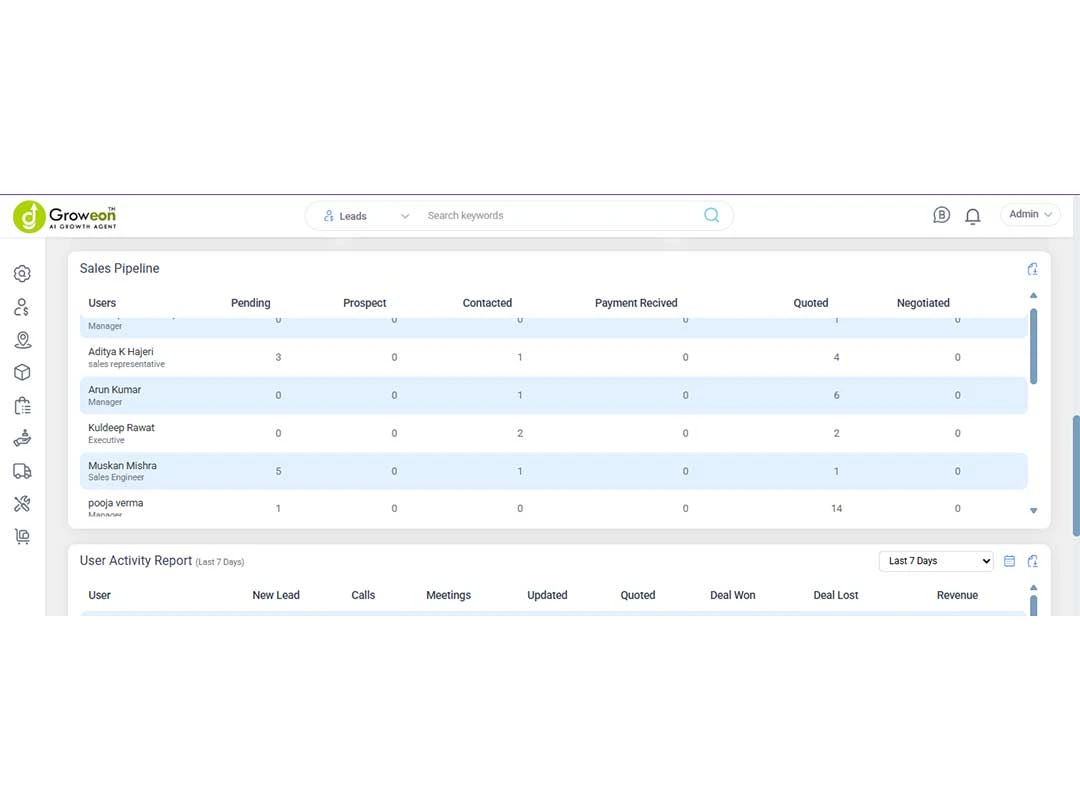Screen dimensions: 1080x810
Task: Click the WhatsApp Business icon in header
Action: coord(941,215)
